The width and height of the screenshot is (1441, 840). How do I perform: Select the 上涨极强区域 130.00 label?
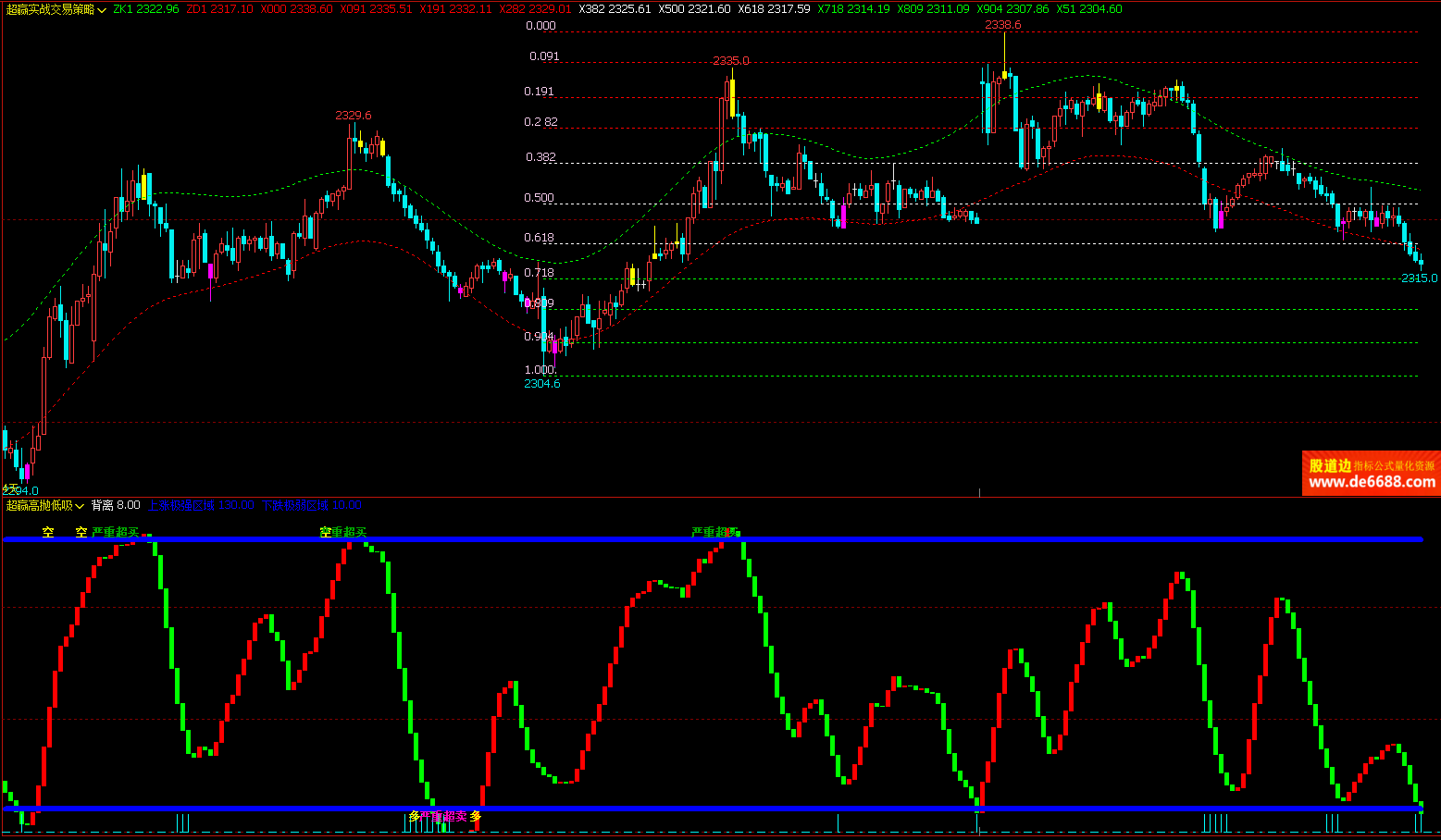(201, 505)
